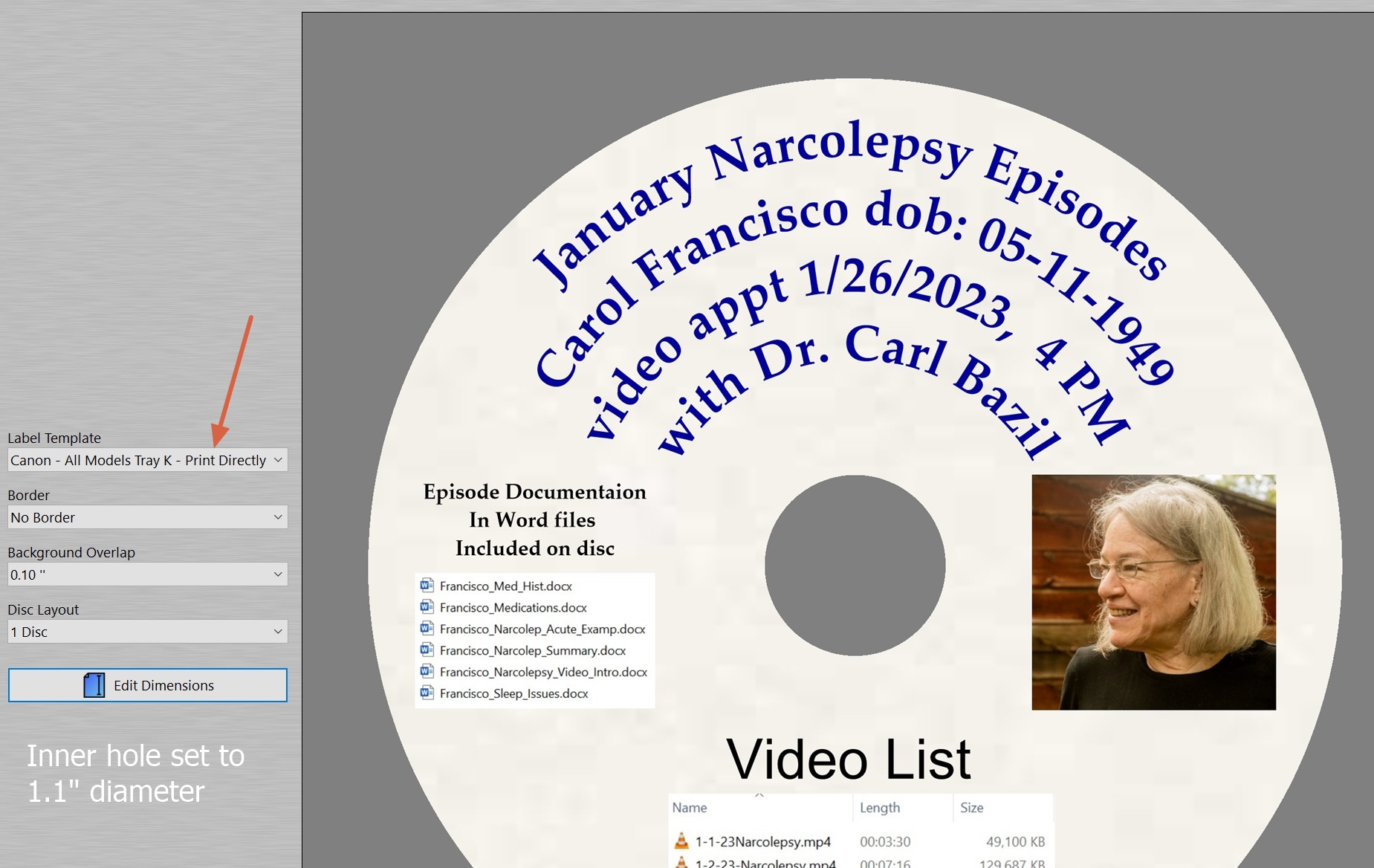Click the VLC cone icon for 1-1-23Narcolepsy.mp4
This screenshot has width=1374, height=868.
(681, 841)
